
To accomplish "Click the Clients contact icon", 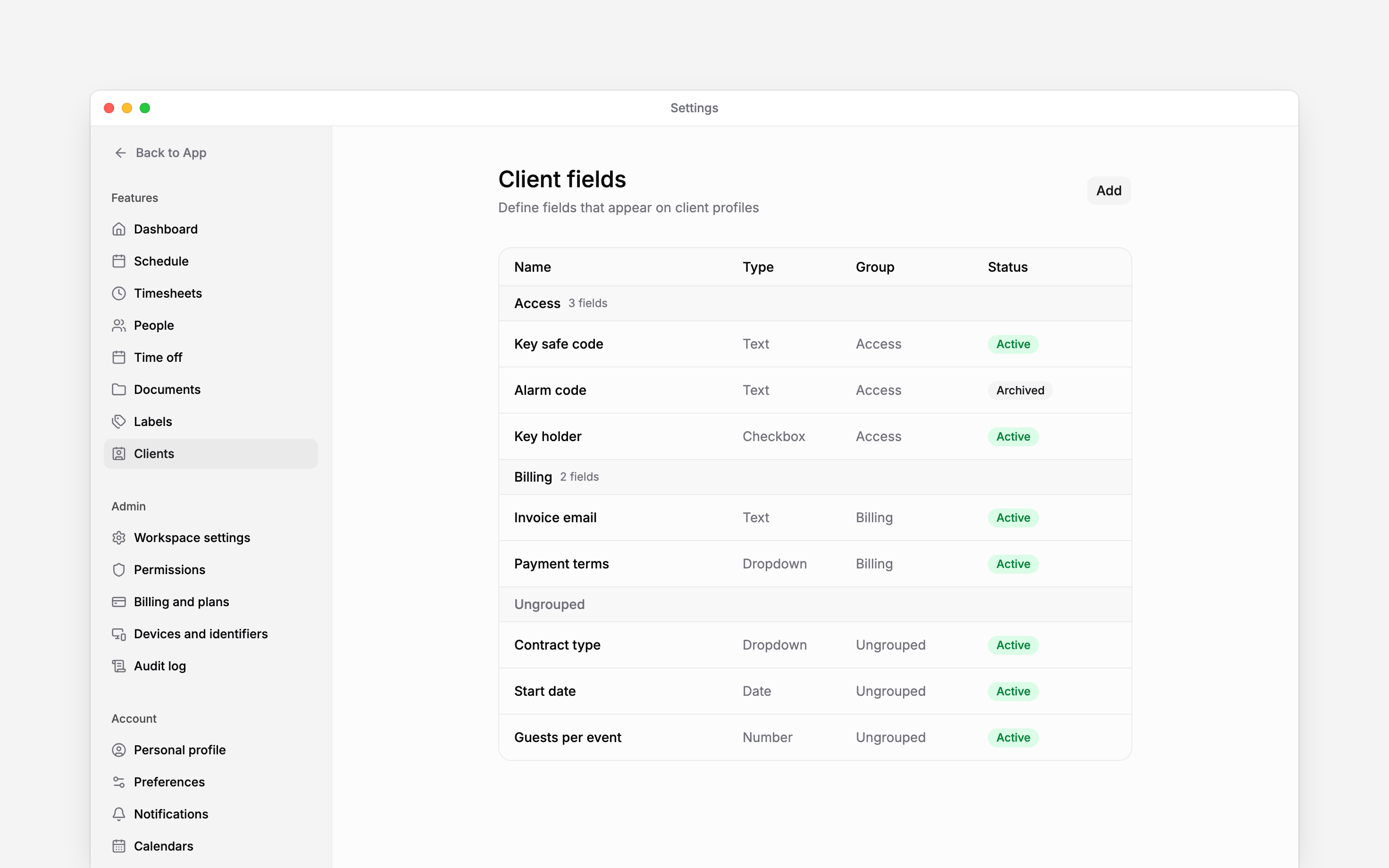I will [119, 454].
